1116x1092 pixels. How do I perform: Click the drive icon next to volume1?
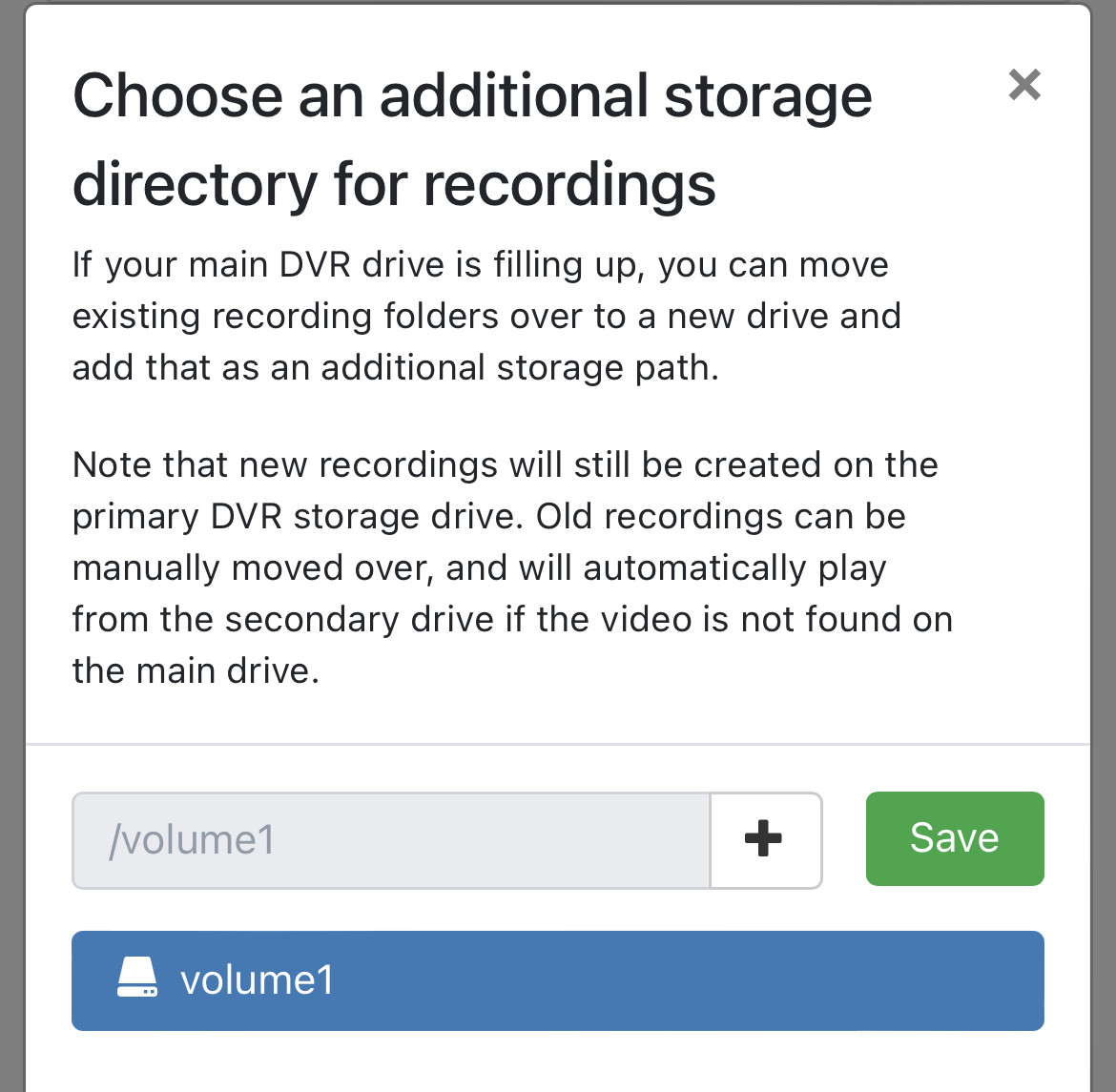[136, 979]
